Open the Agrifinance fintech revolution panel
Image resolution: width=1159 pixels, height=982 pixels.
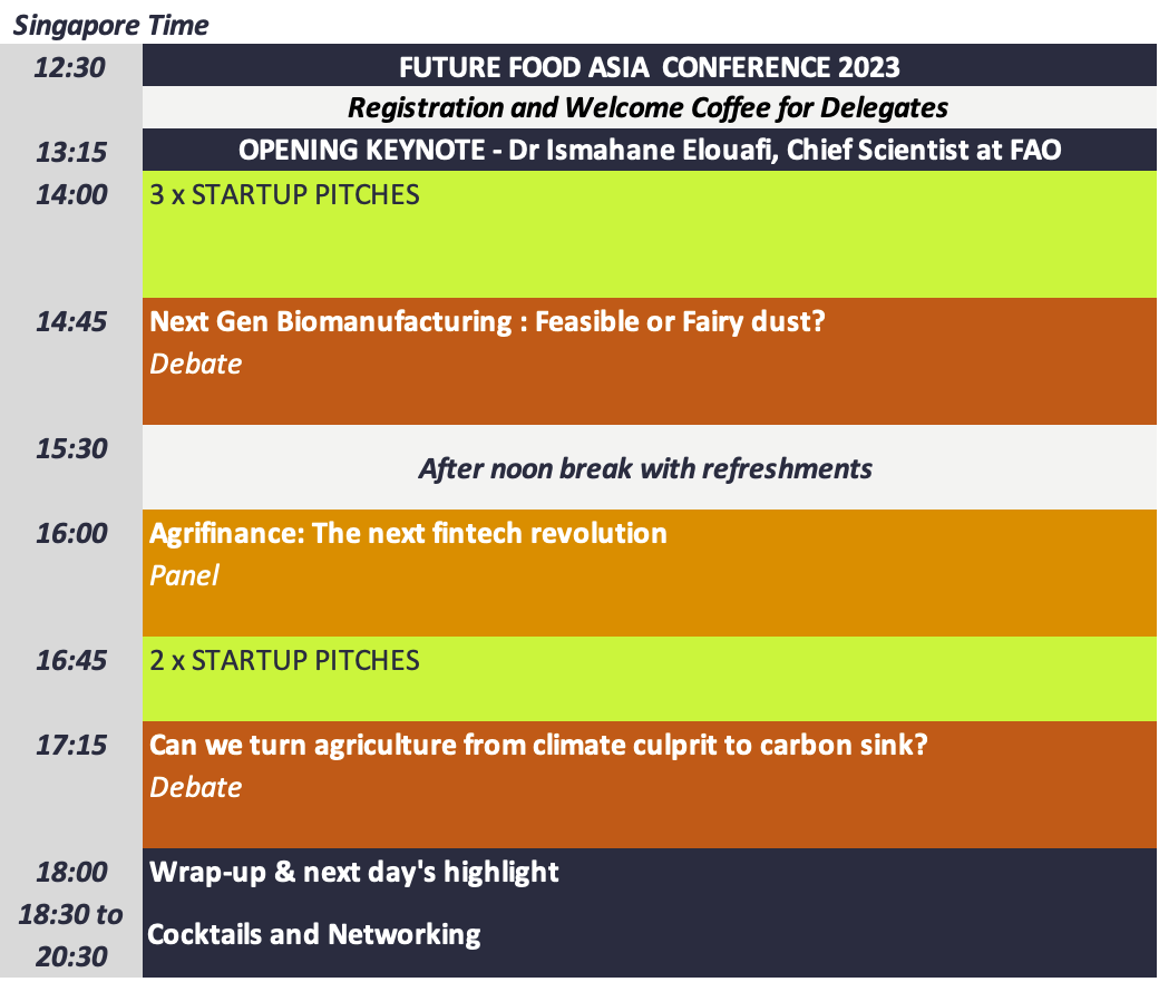pos(408,533)
